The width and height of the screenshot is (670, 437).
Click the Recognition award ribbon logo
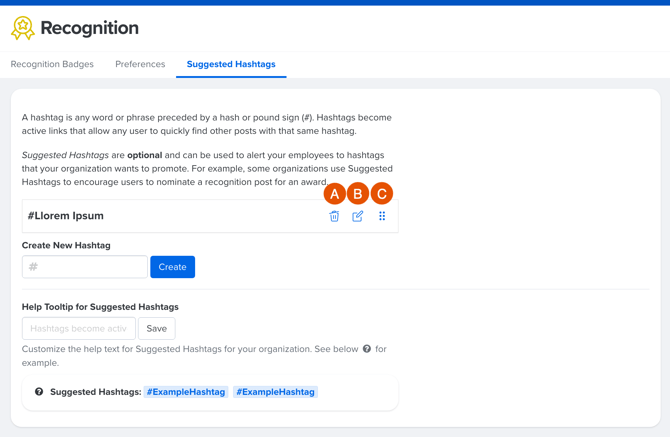click(22, 28)
